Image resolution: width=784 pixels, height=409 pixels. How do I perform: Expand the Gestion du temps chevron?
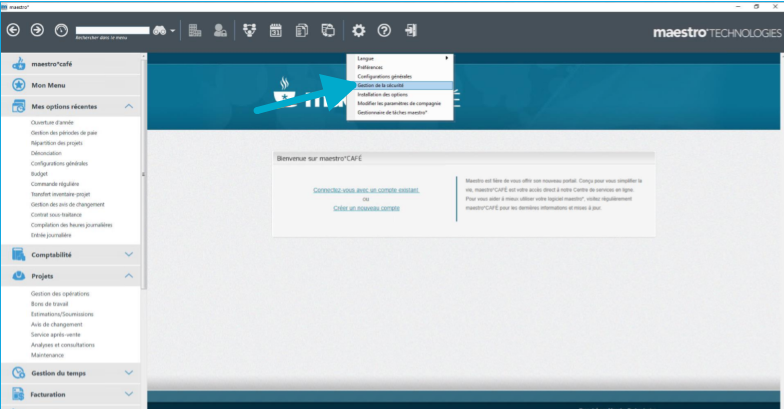click(128, 372)
